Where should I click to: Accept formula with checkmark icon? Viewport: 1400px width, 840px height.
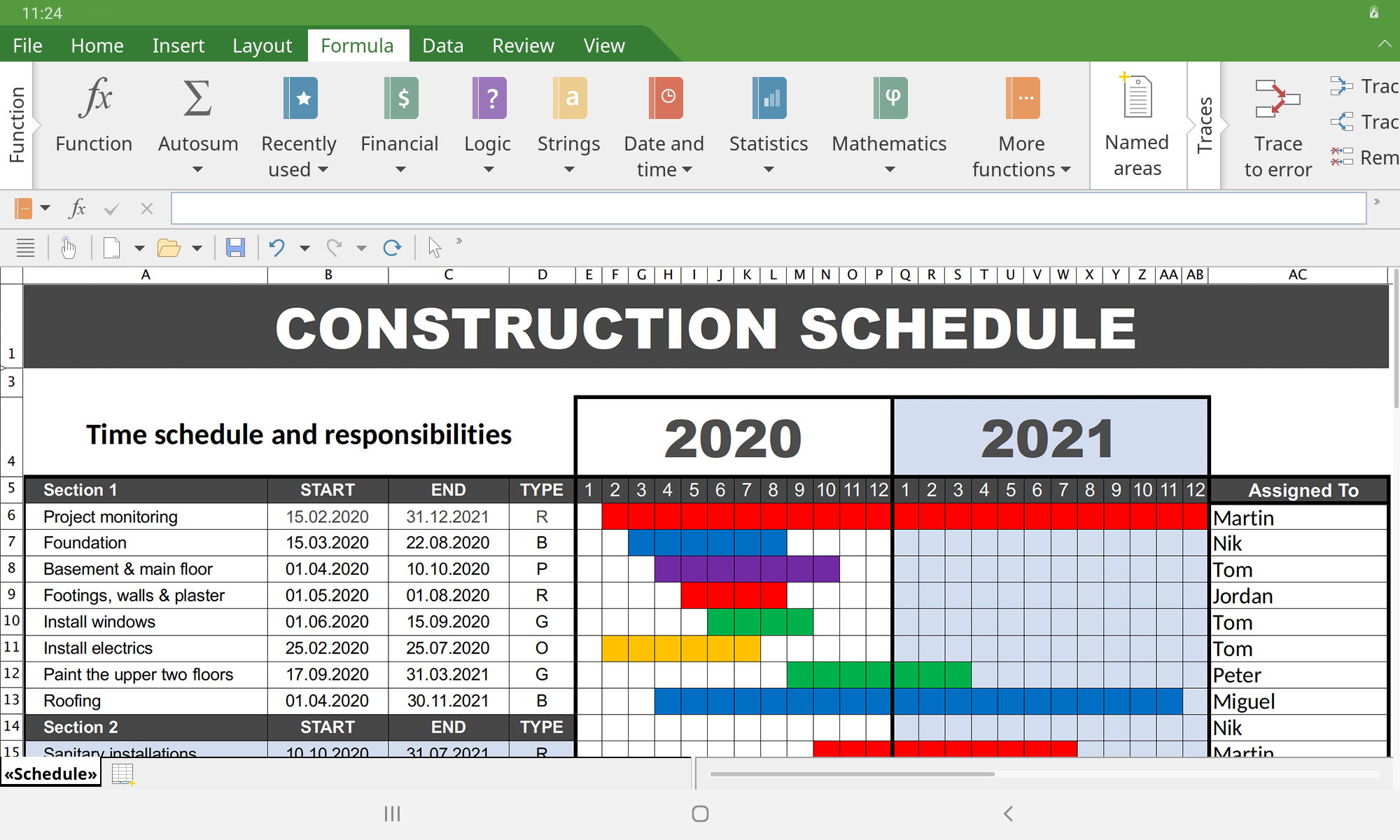click(112, 209)
